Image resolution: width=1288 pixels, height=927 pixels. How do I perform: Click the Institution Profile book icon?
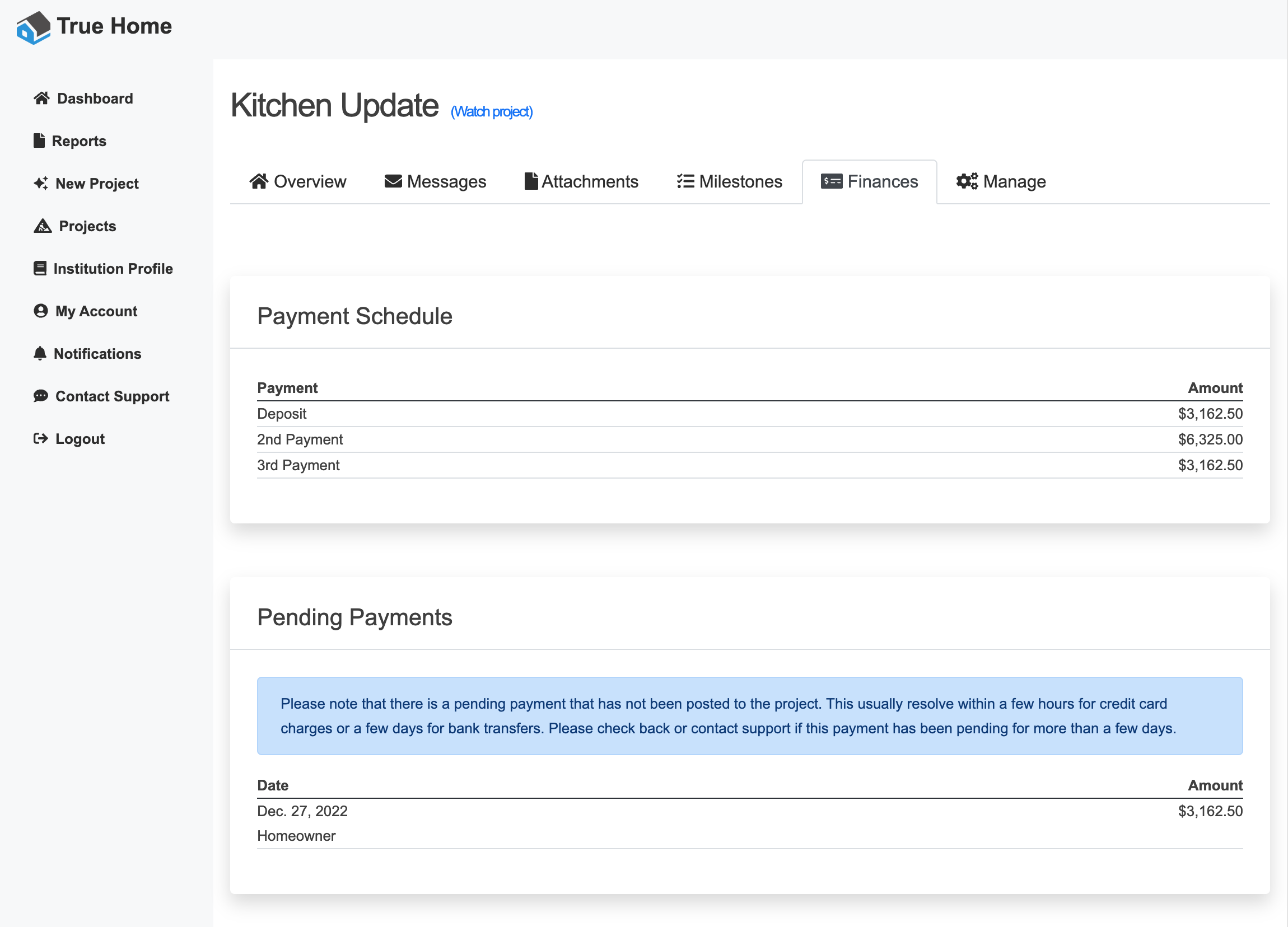[40, 269]
